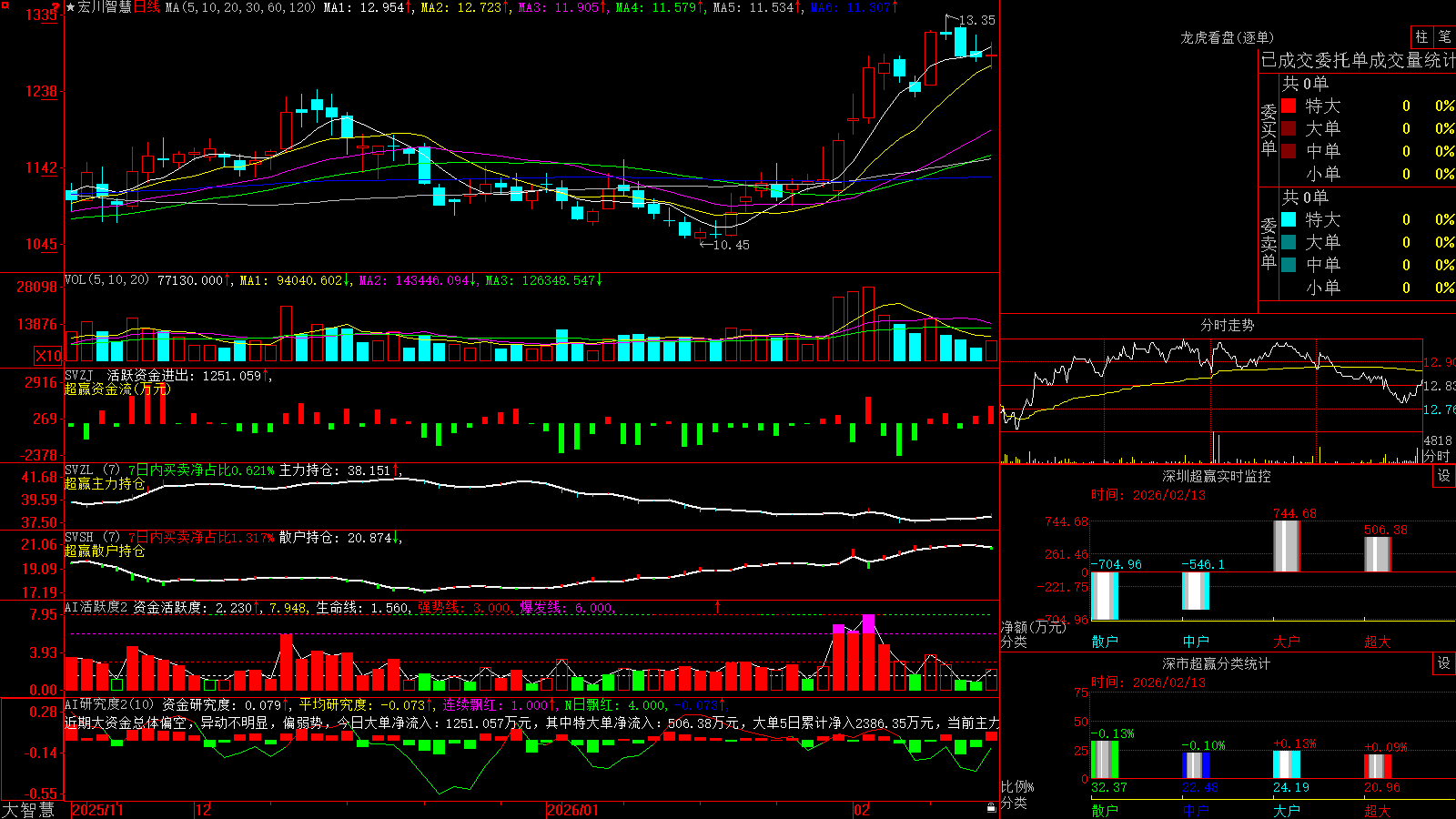Open the SVSH (7) indicator label

tap(92, 538)
